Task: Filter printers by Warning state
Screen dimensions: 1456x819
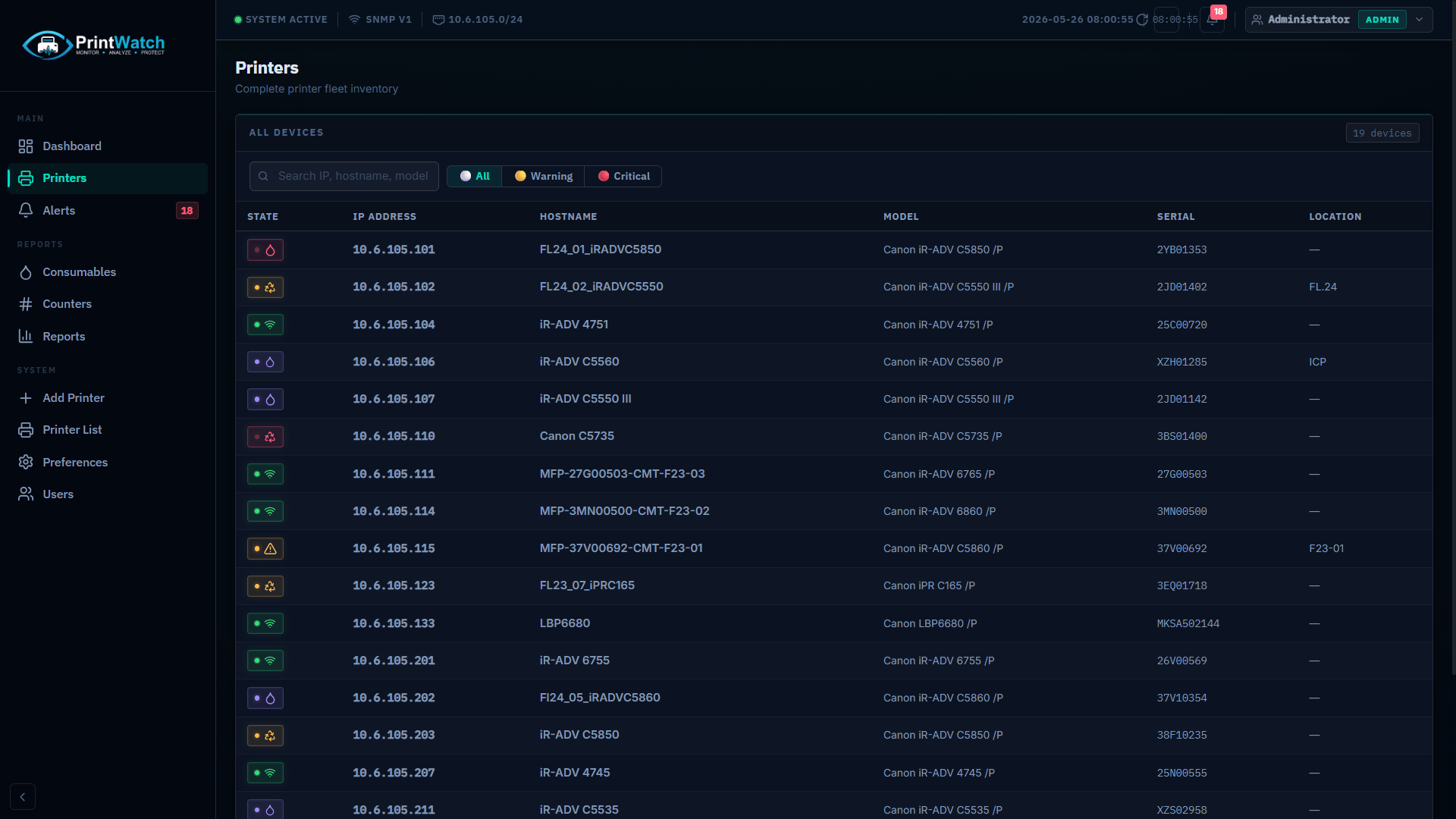Action: pyautogui.click(x=544, y=176)
